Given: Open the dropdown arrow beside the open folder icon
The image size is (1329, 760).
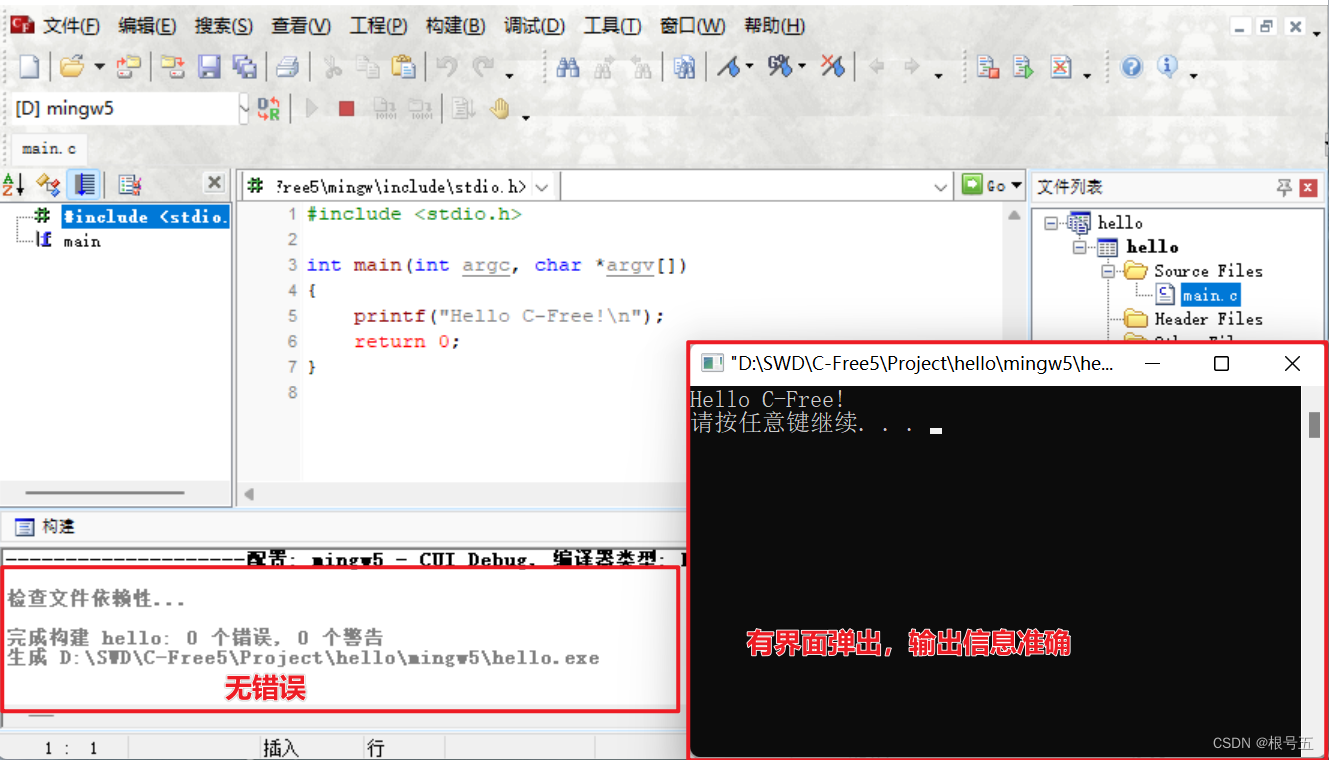Looking at the screenshot, I should pos(99,68).
